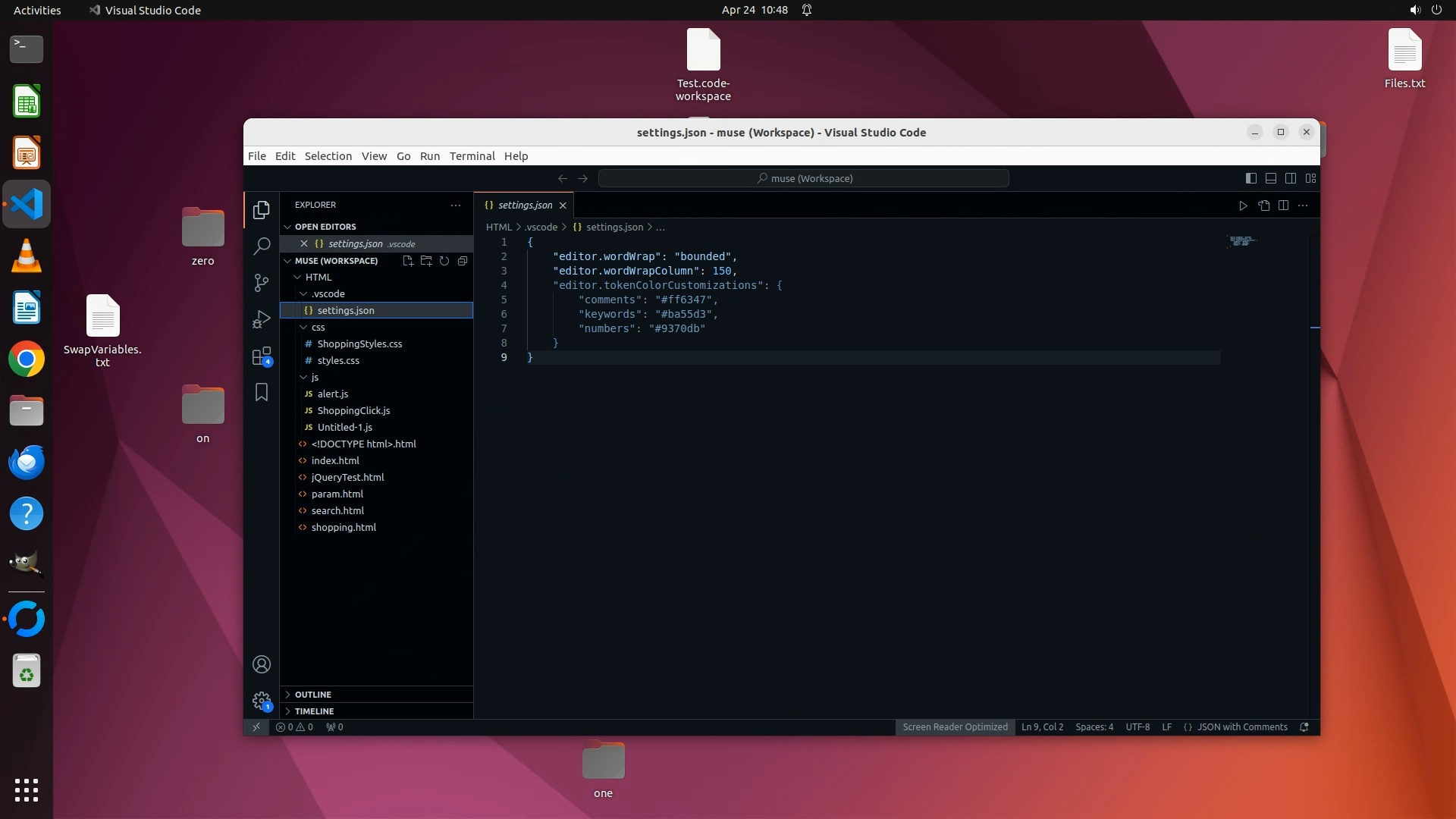Toggle Primary Side Bar layout button
Image resolution: width=1456 pixels, height=819 pixels.
(x=1251, y=178)
